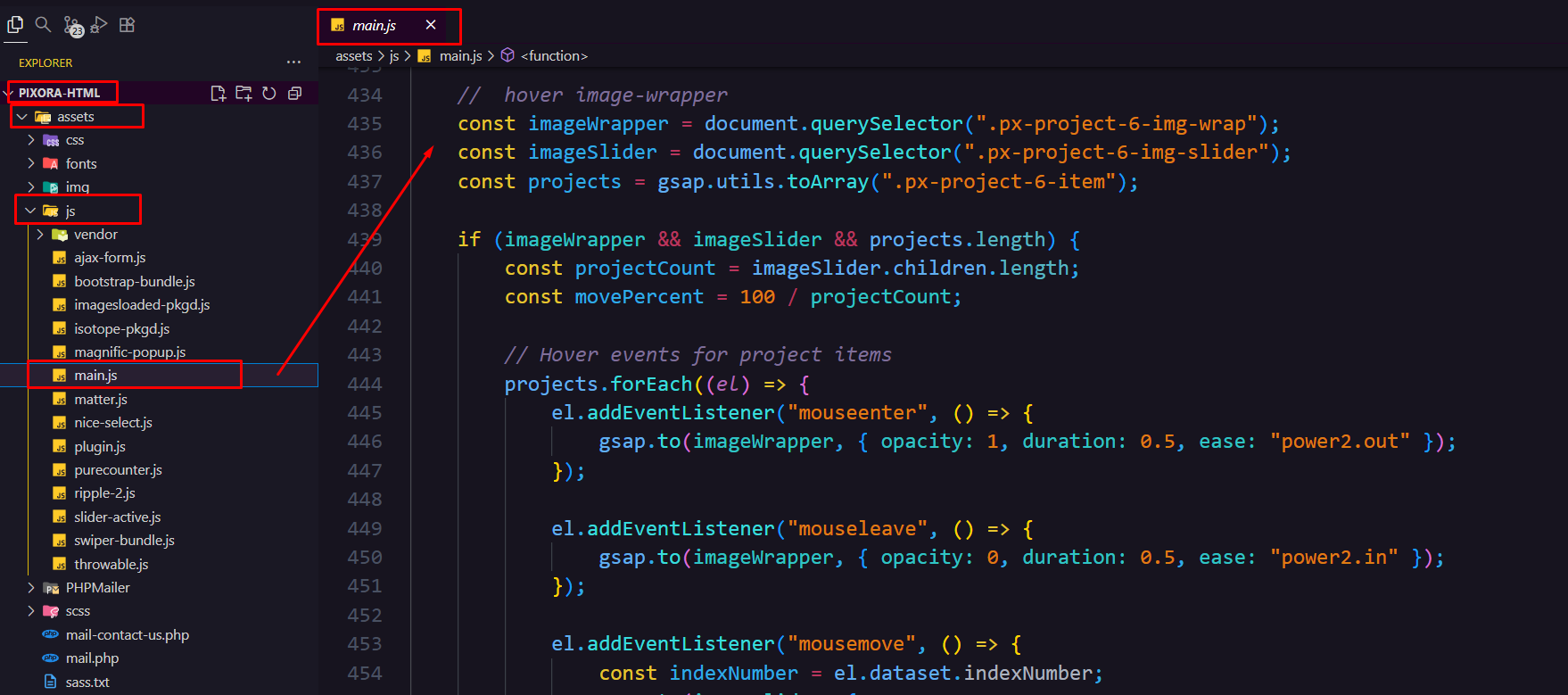Open mail.php file
This screenshot has height=695, width=1568.
(92, 658)
